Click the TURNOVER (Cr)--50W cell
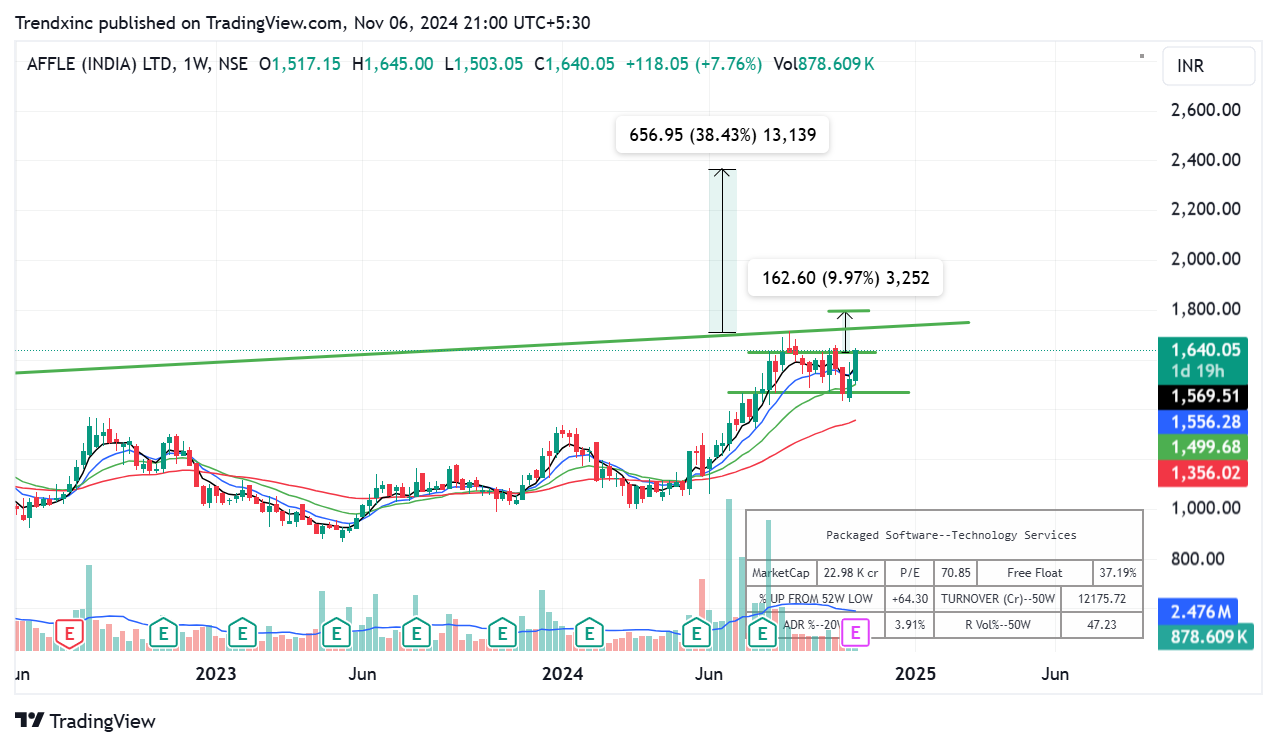1277x747 pixels. click(999, 599)
